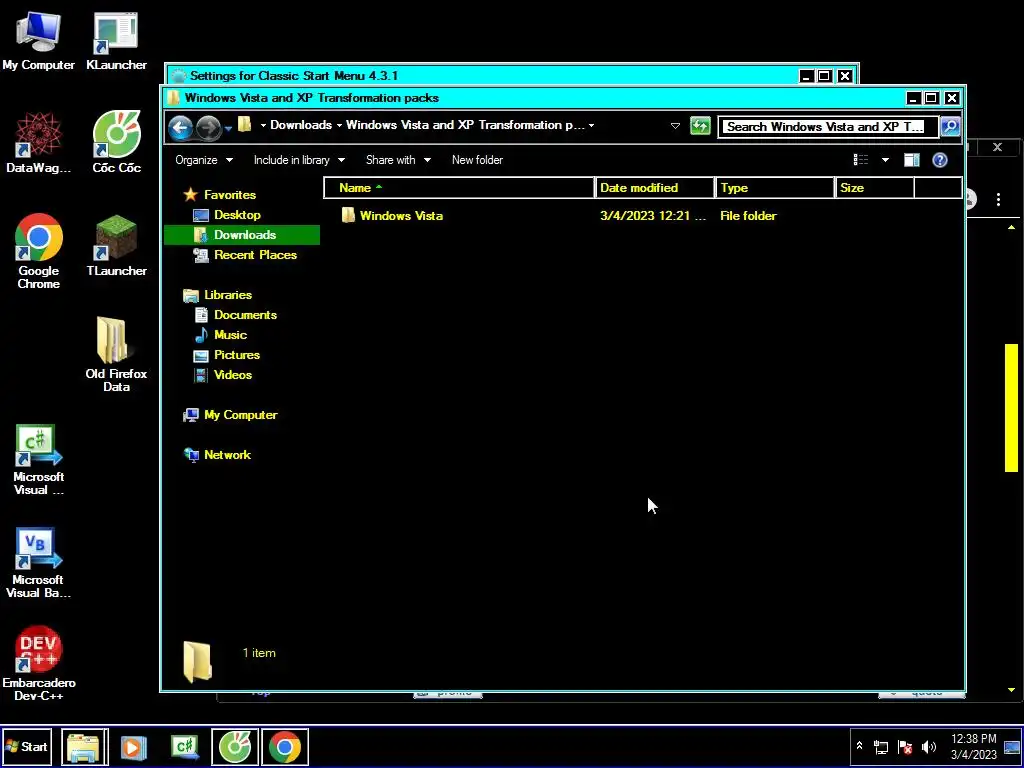Change your view icon in toolbar
The height and width of the screenshot is (768, 1024).
861,160
